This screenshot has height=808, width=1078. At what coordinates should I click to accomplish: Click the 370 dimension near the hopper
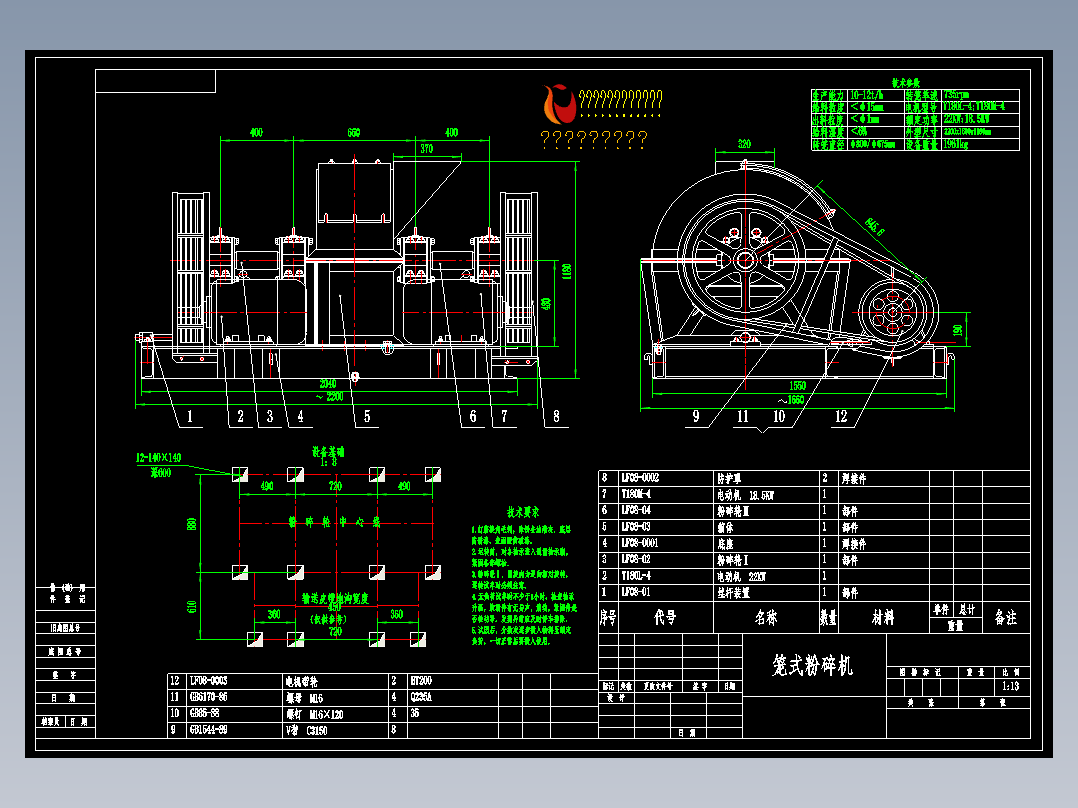[426, 149]
